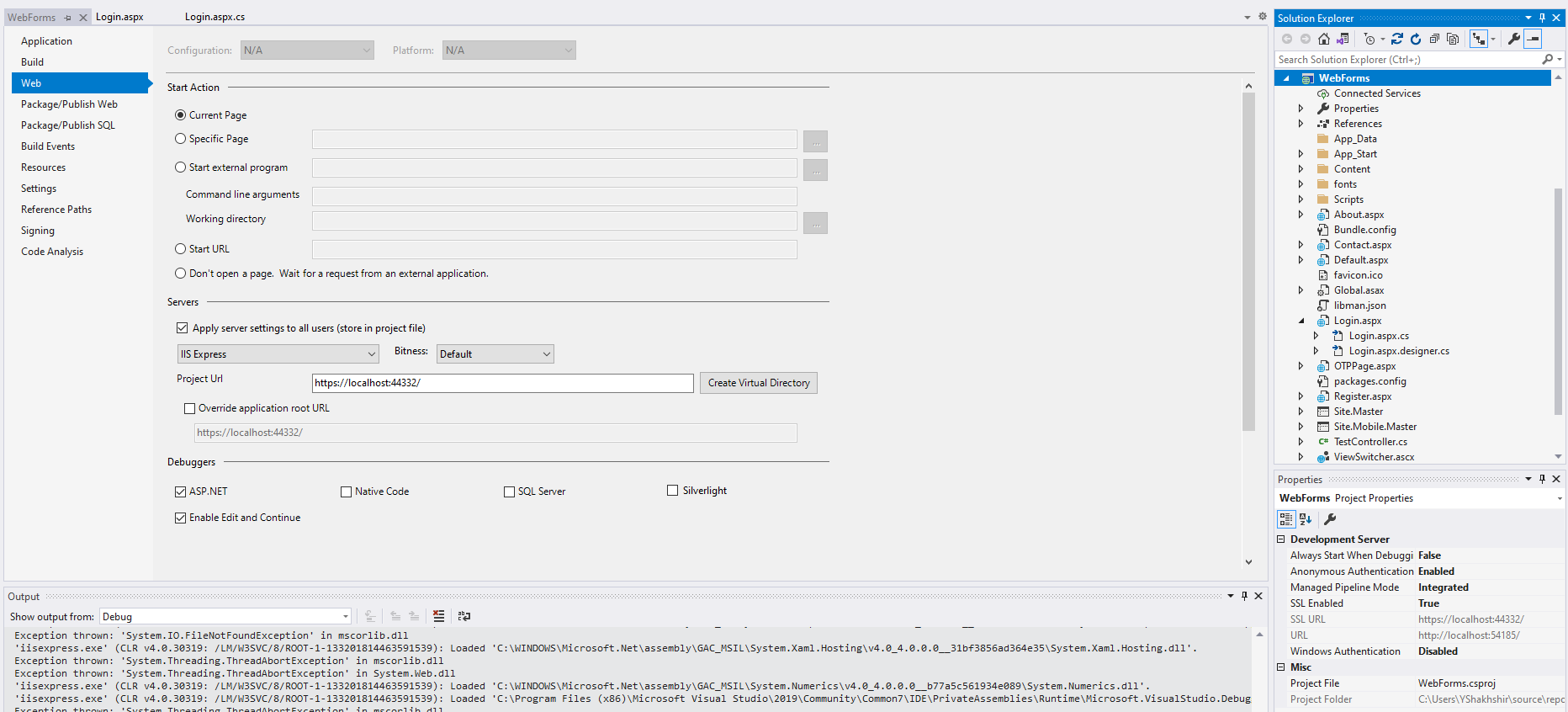Select the Specific Page radio option
Image resolution: width=1568 pixels, height=712 pixels.
tap(180, 139)
